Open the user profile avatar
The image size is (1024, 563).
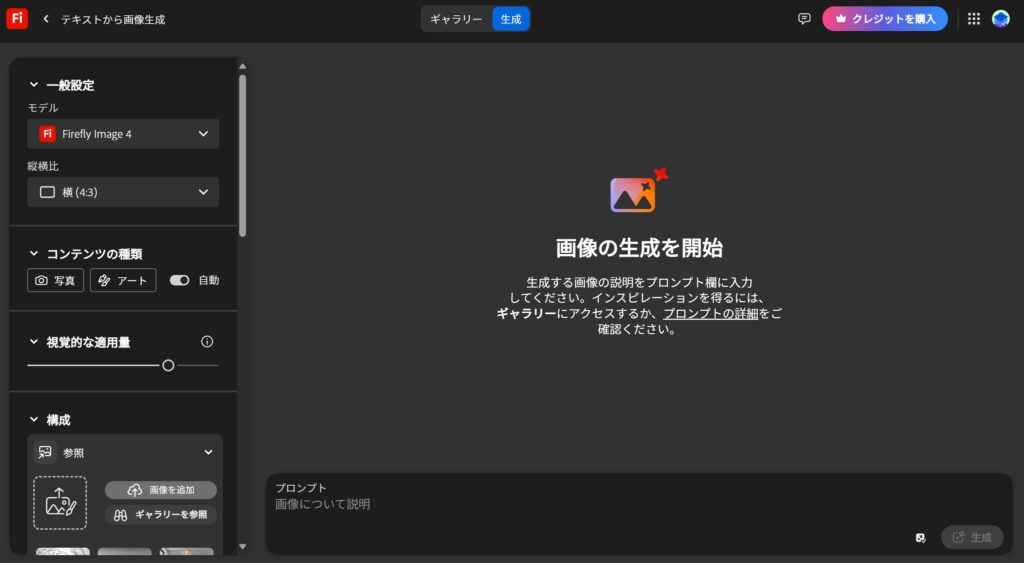(1000, 19)
